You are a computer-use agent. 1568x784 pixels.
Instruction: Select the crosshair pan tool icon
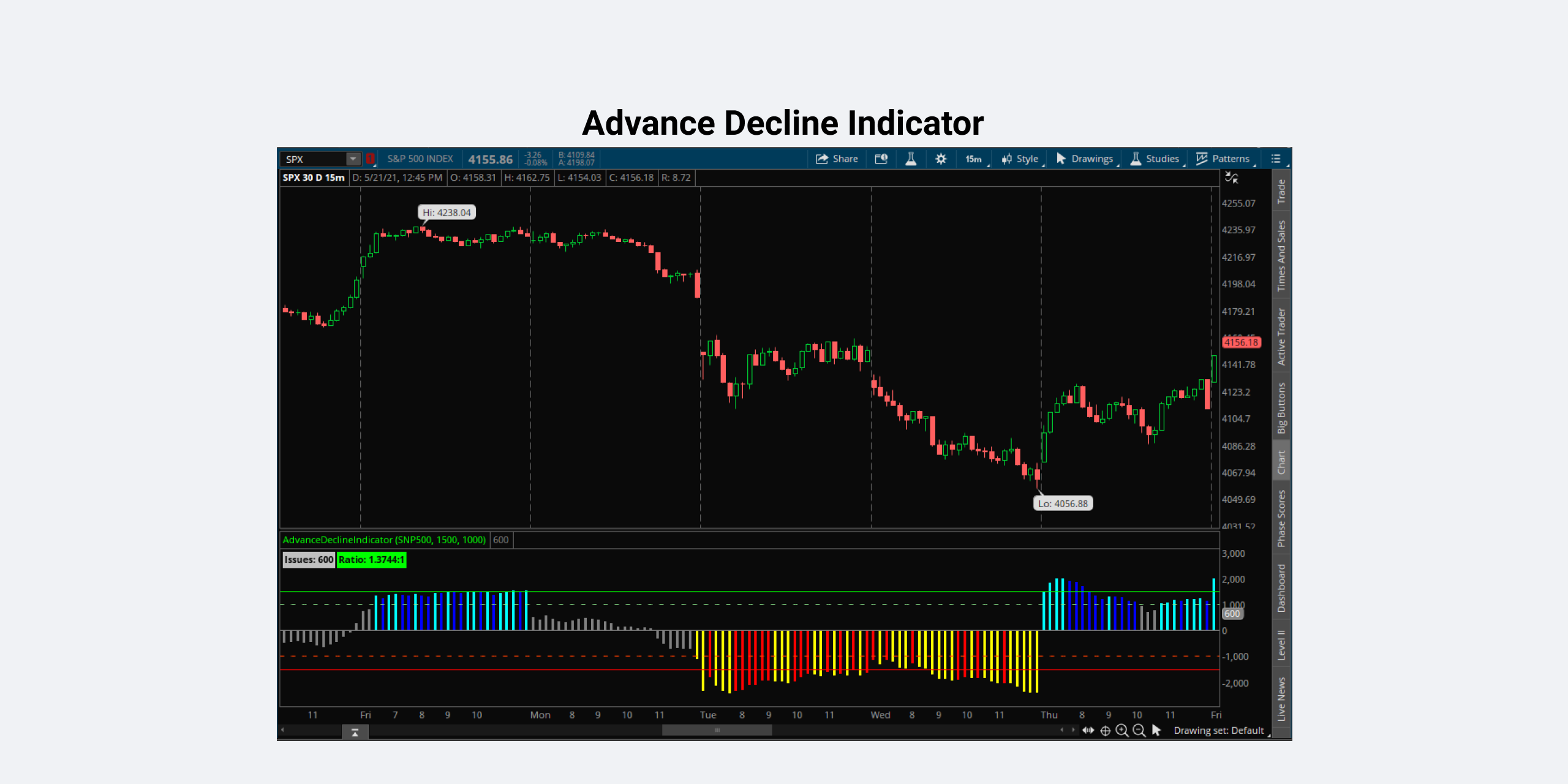coord(1106,730)
